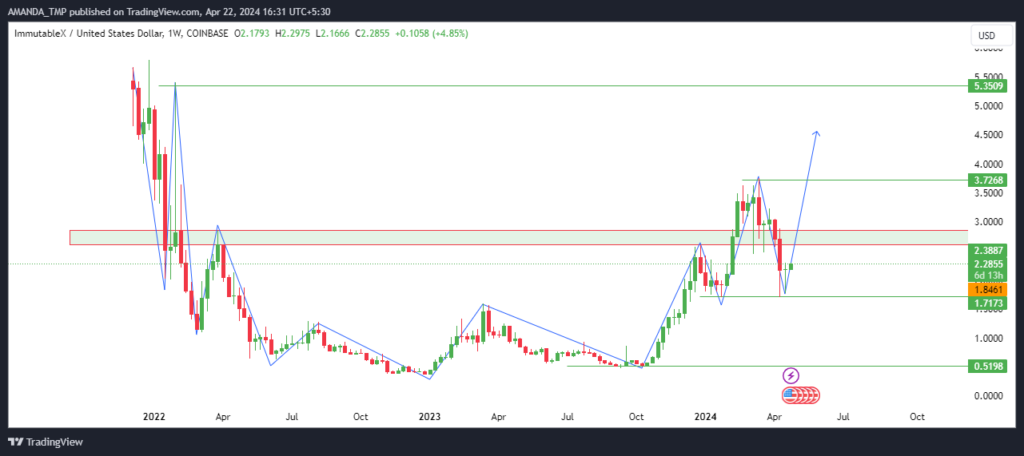Click the Apr label right after 2024

point(774,416)
